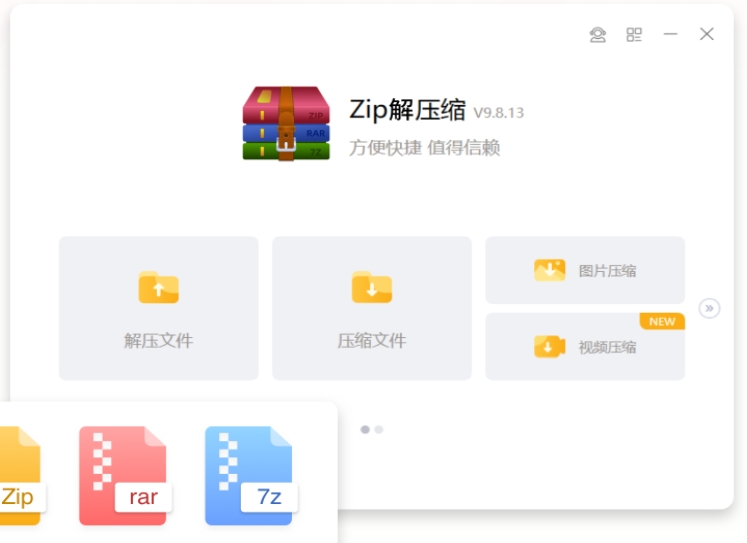Click the Zip解压缩 app title
747x543 pixels.
(x=407, y=110)
